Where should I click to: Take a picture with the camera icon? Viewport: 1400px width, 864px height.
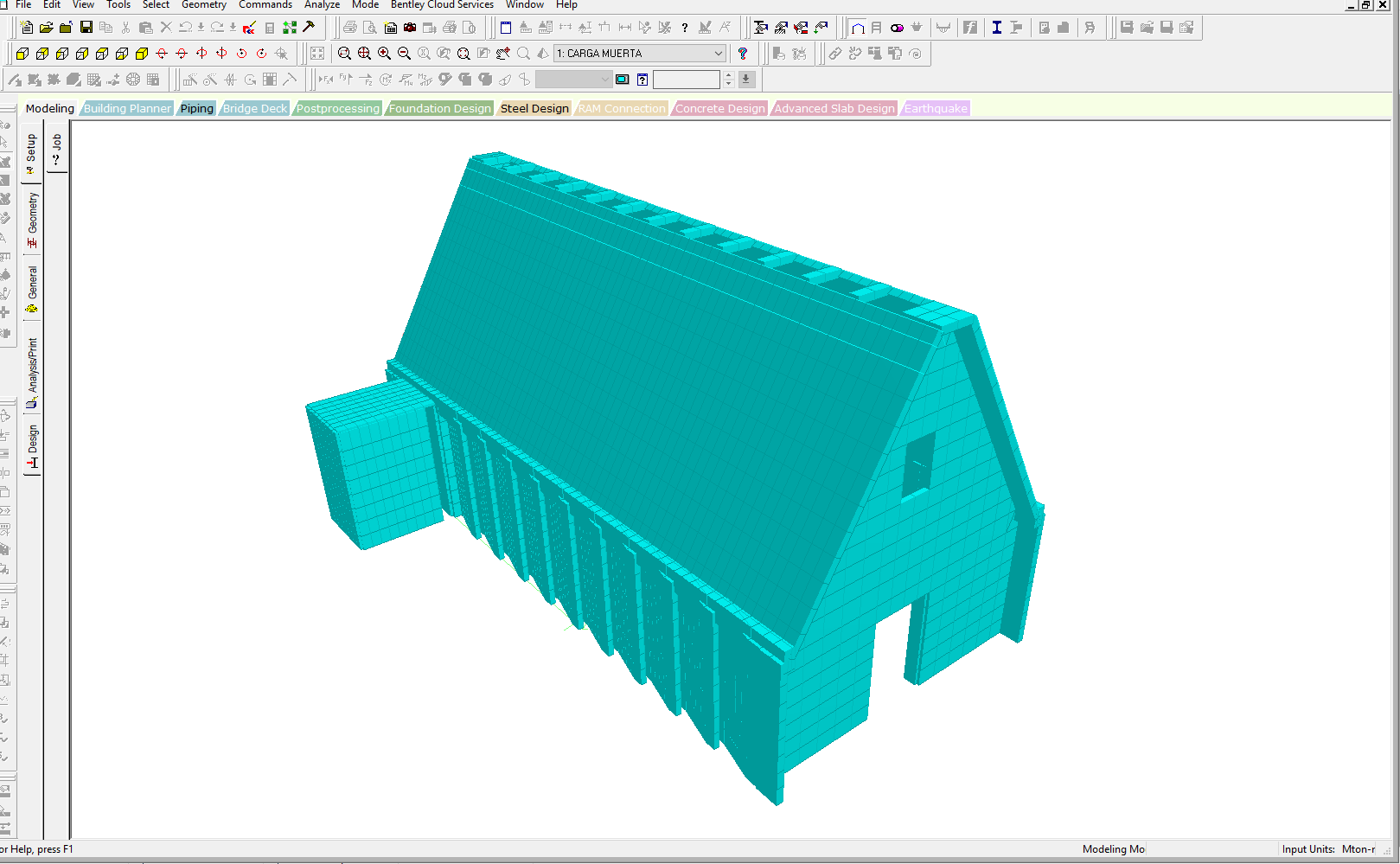[410, 28]
